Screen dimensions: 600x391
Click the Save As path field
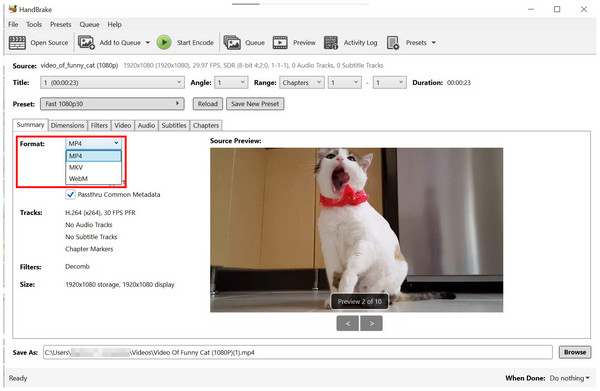click(298, 352)
